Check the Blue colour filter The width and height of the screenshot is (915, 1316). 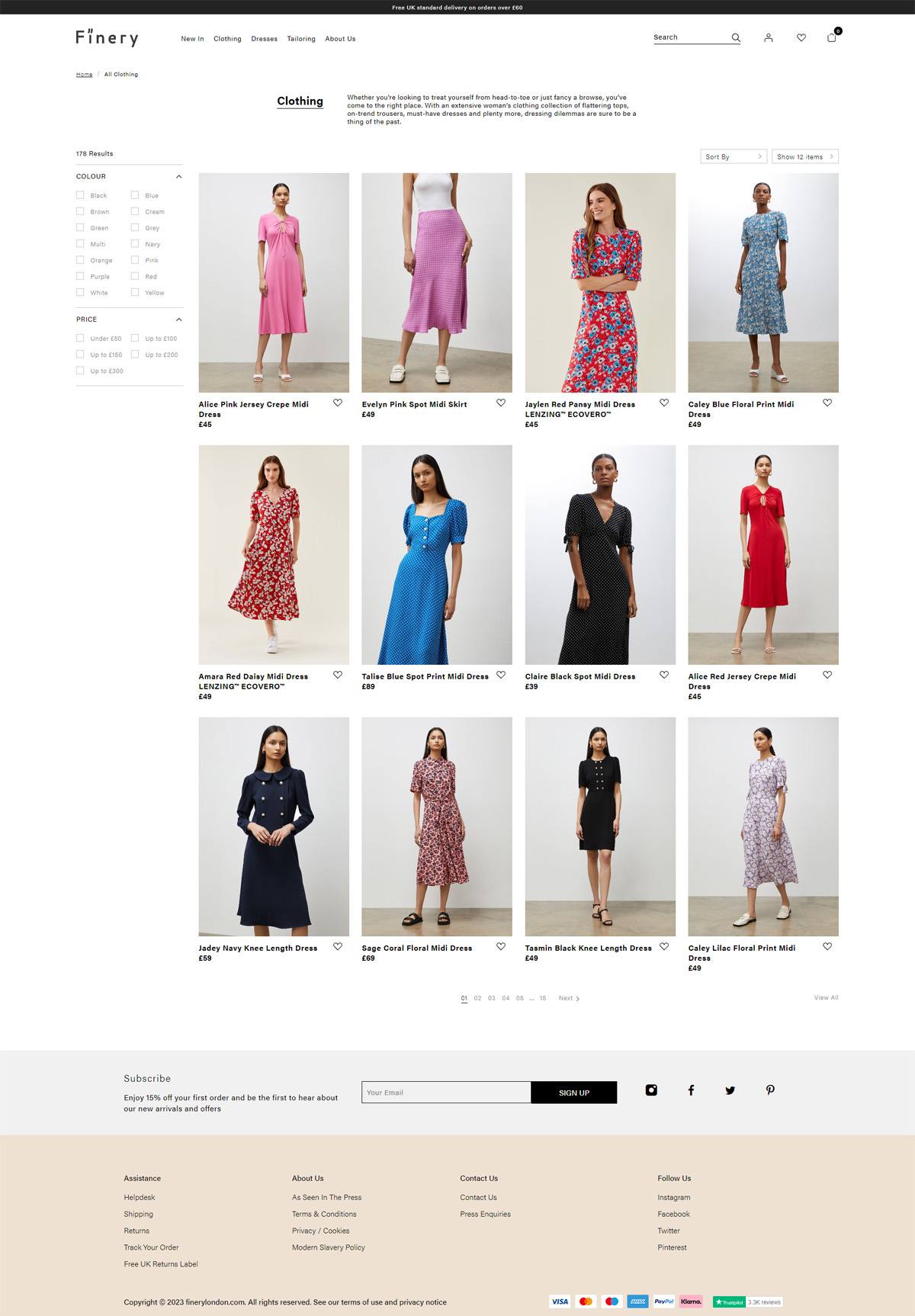[x=135, y=195]
